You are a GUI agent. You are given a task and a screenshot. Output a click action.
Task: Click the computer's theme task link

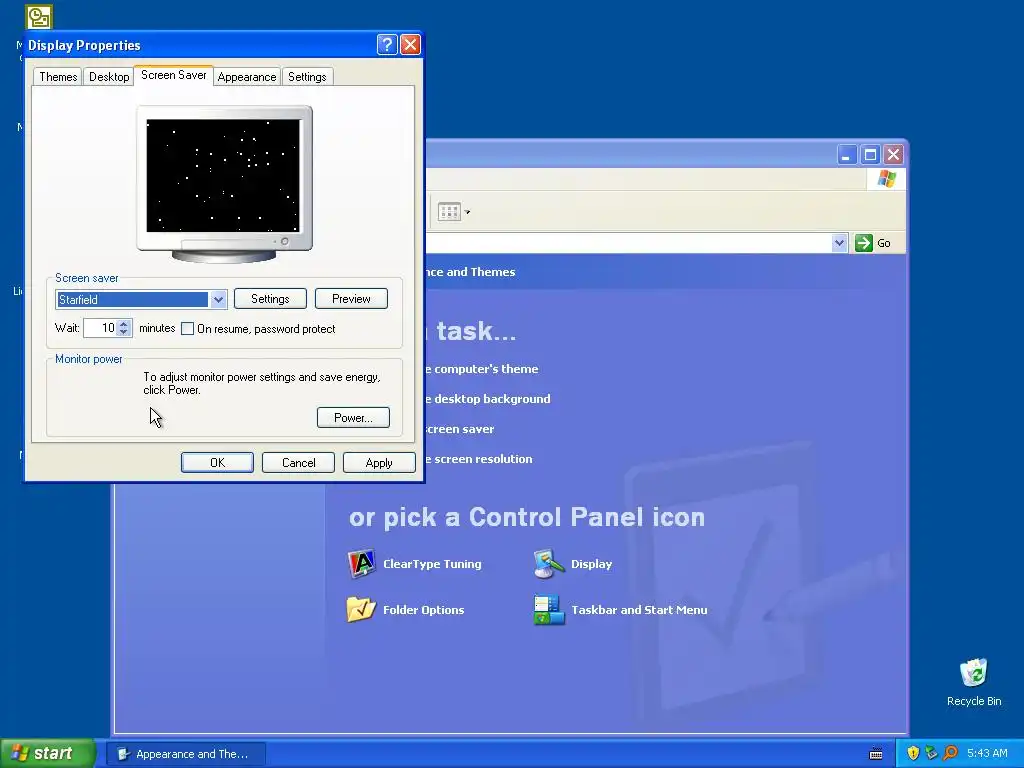tap(482, 369)
